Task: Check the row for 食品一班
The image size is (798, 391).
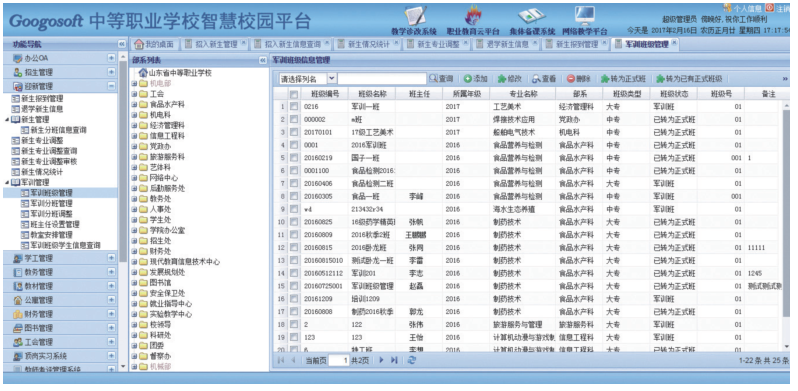Action: tap(294, 196)
